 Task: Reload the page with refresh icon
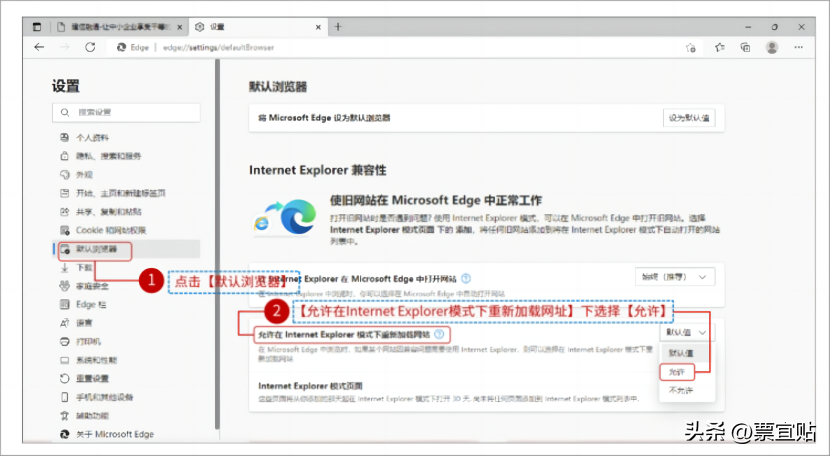(x=90, y=47)
